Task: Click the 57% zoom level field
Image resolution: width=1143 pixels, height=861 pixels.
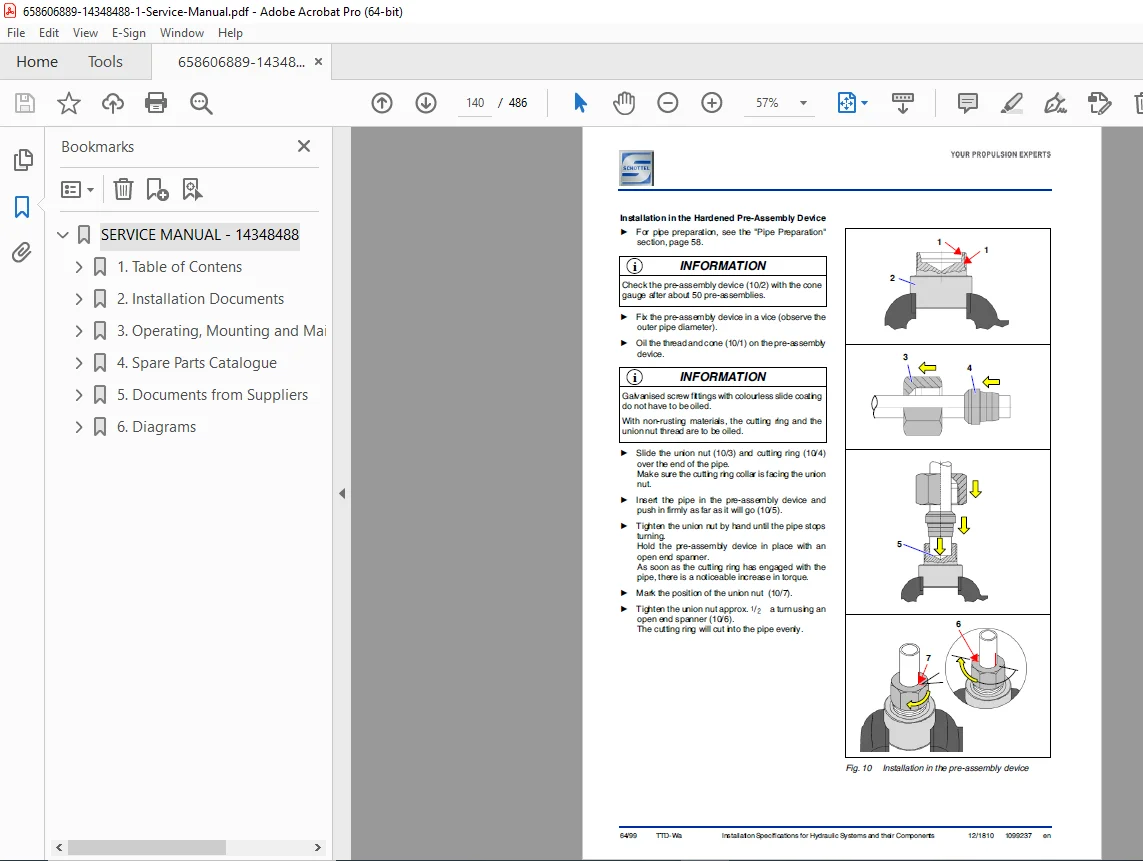Action: (x=767, y=103)
